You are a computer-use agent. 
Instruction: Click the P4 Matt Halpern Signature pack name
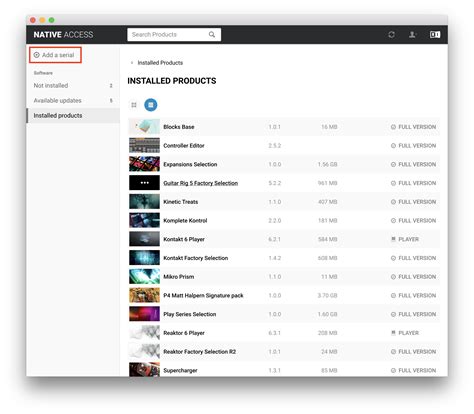203,295
